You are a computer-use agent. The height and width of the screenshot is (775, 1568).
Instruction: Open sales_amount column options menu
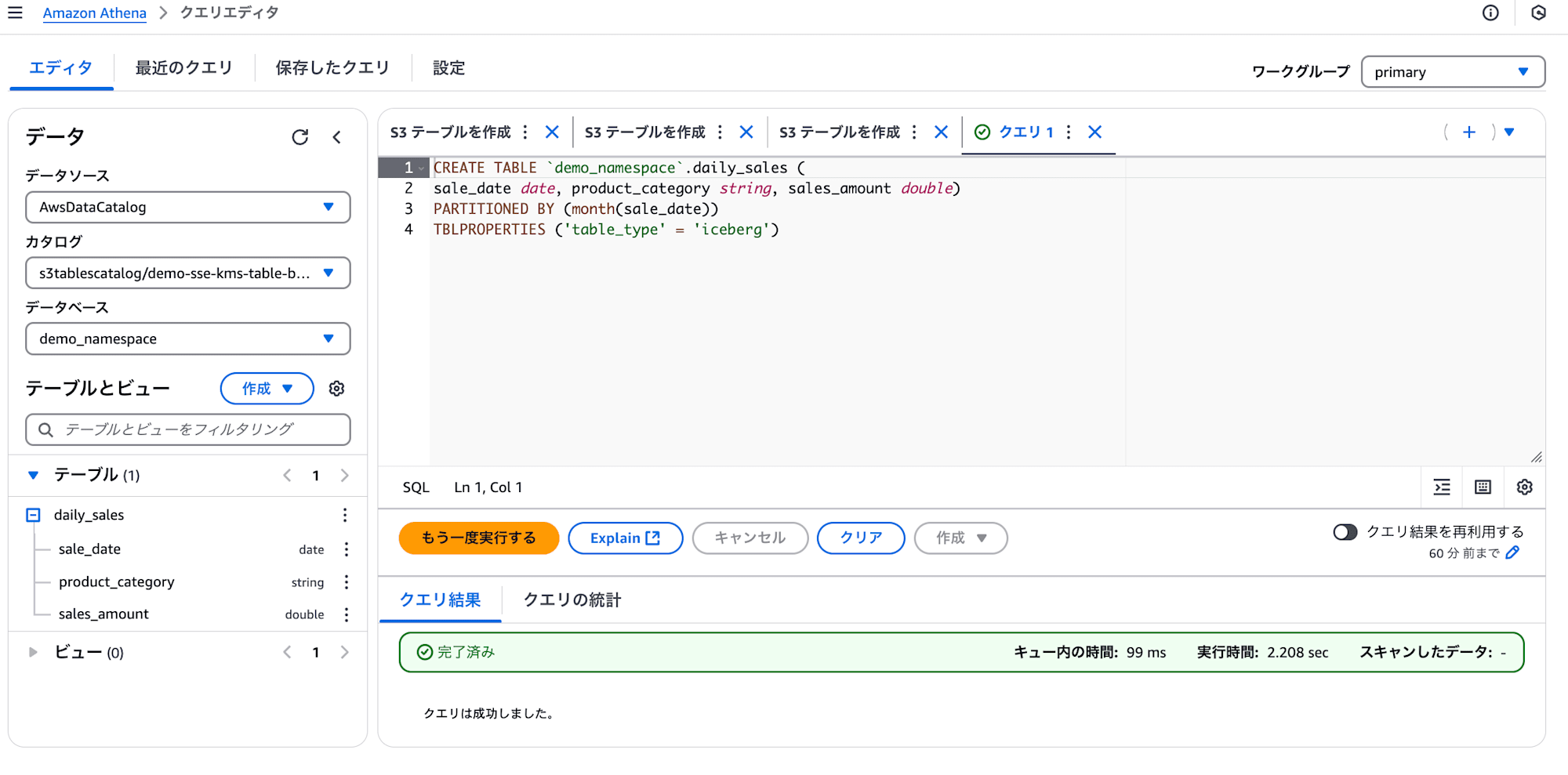(347, 614)
